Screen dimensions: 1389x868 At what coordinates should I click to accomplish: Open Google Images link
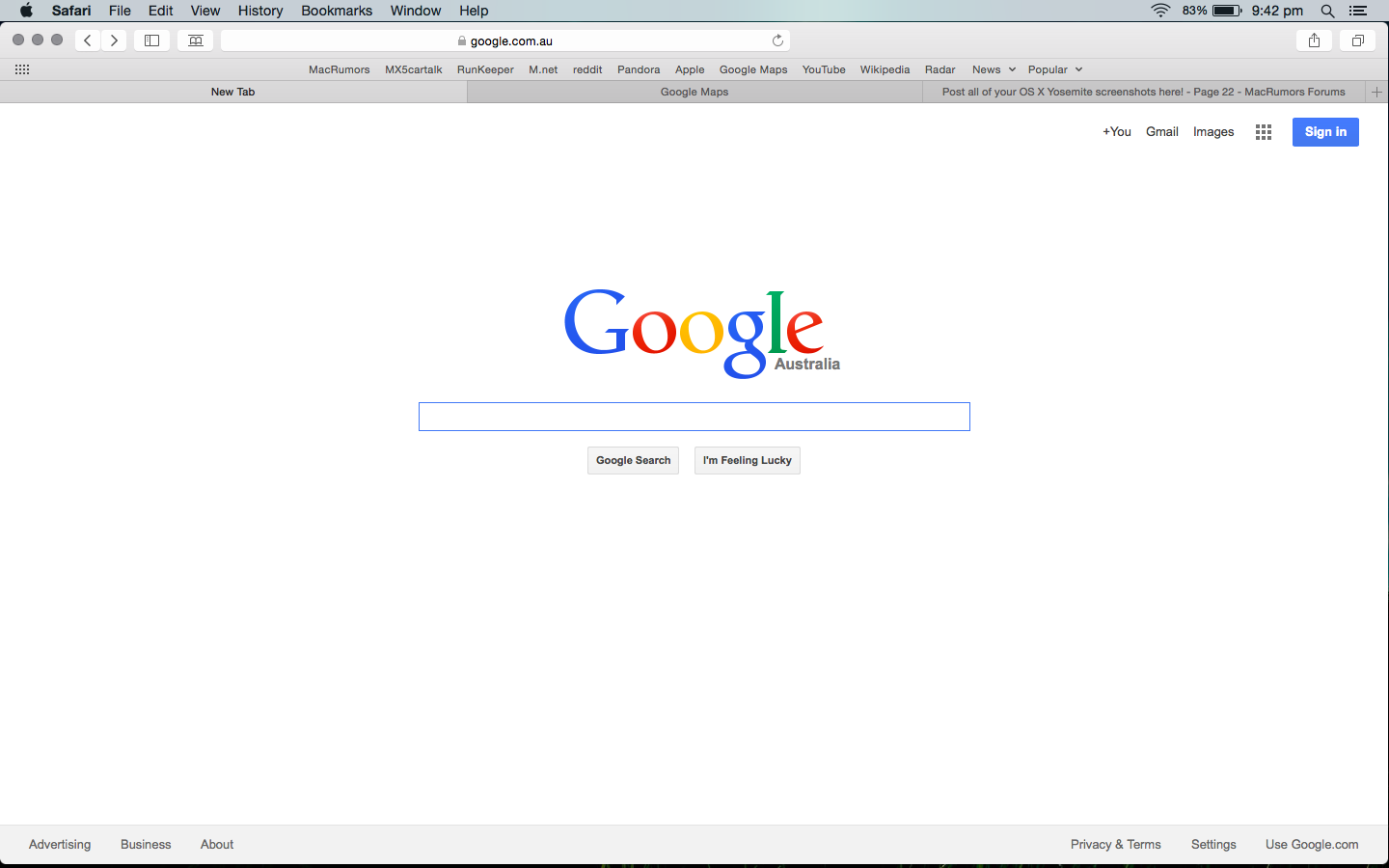tap(1213, 132)
